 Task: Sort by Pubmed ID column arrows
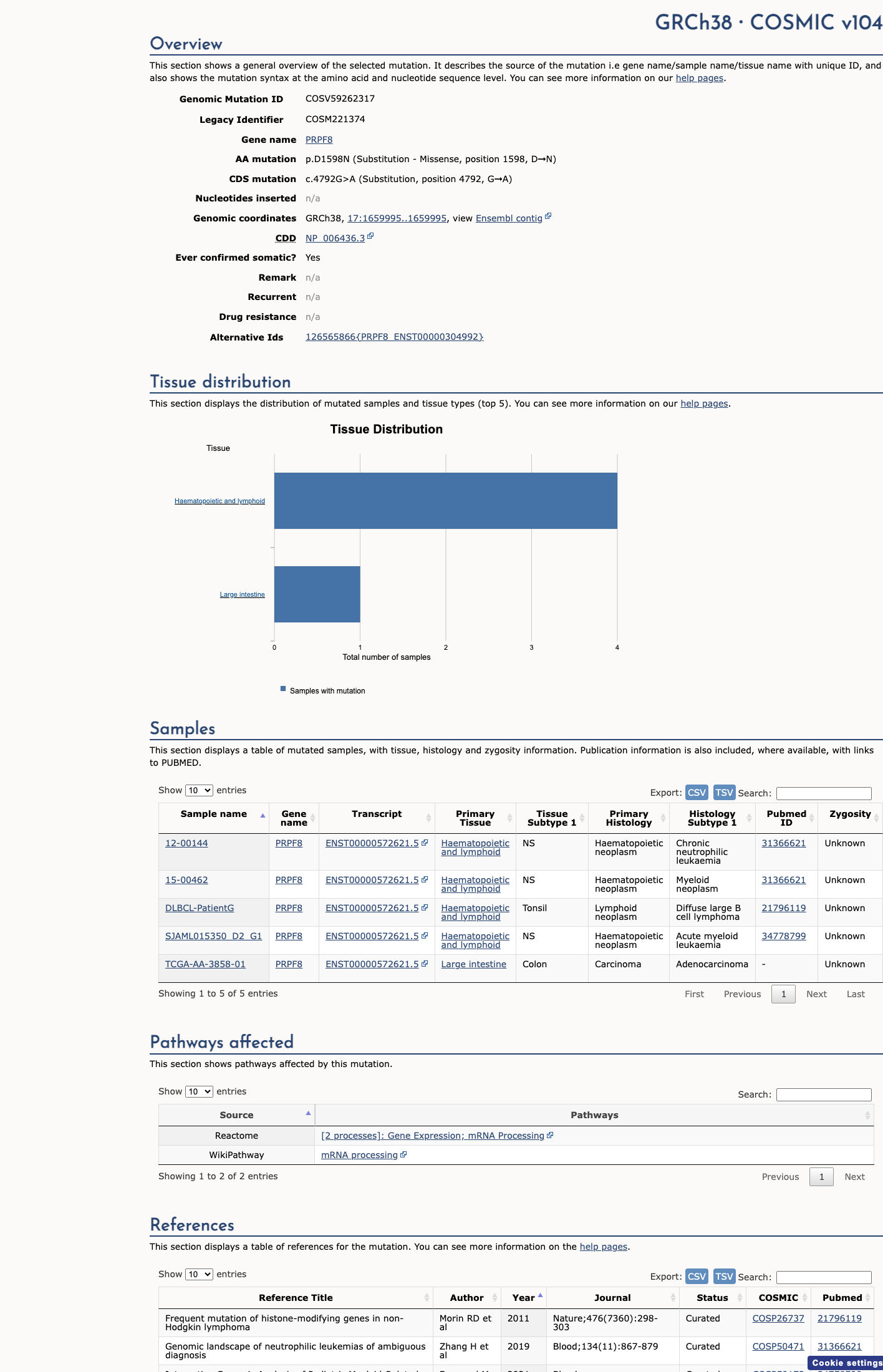point(811,818)
